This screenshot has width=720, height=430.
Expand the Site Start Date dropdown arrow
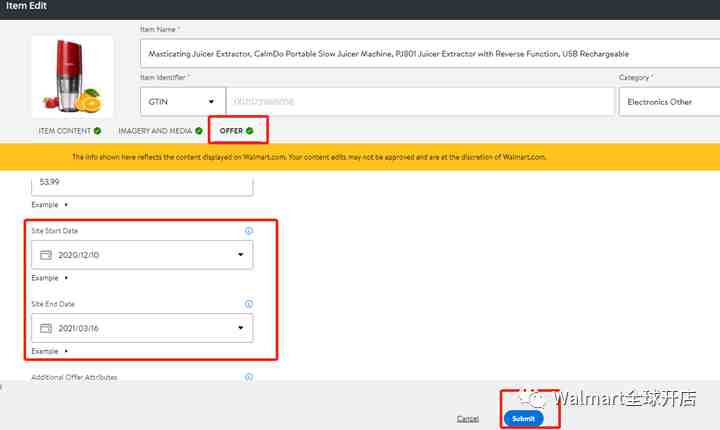(x=240, y=255)
